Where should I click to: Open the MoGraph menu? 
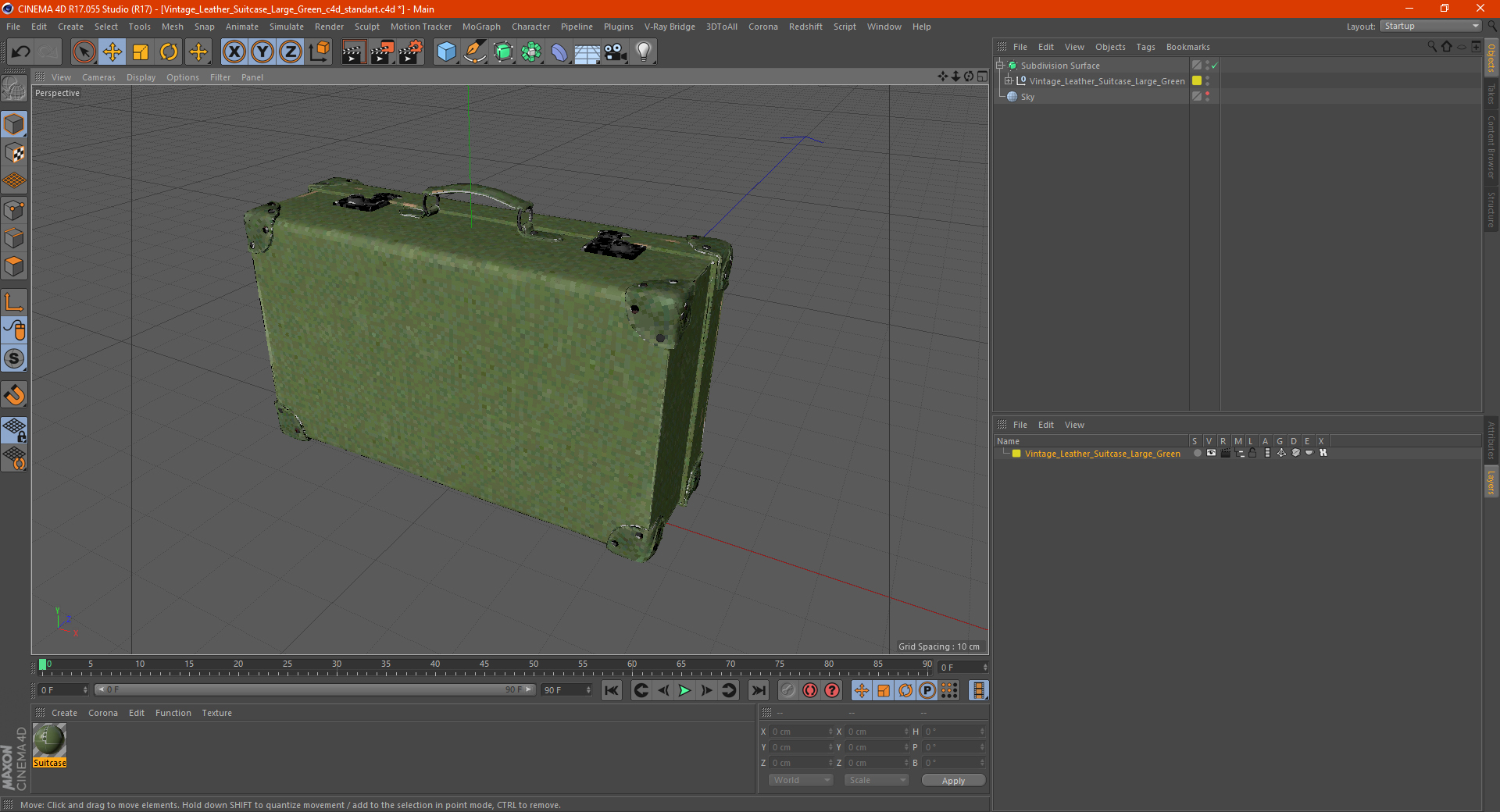coord(481,27)
